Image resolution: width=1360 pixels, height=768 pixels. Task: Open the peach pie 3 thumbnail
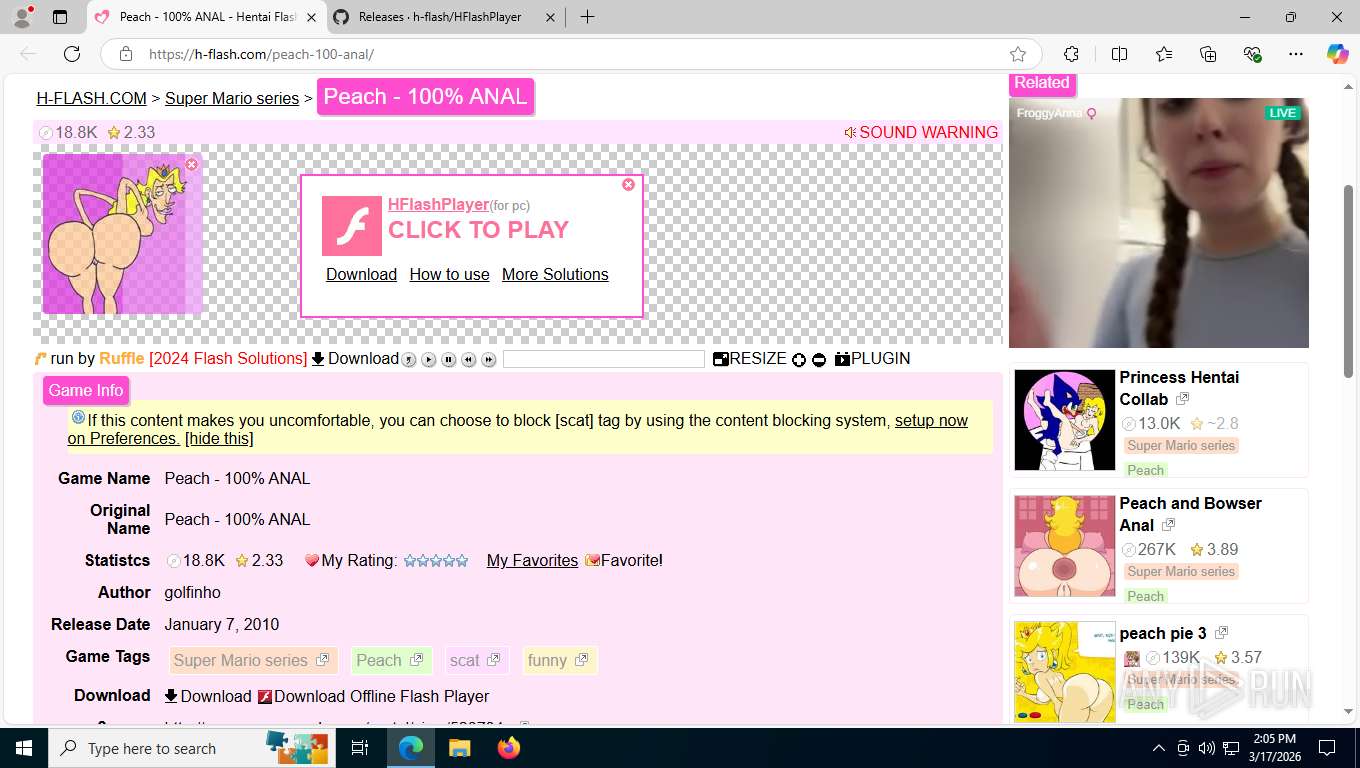[1064, 671]
